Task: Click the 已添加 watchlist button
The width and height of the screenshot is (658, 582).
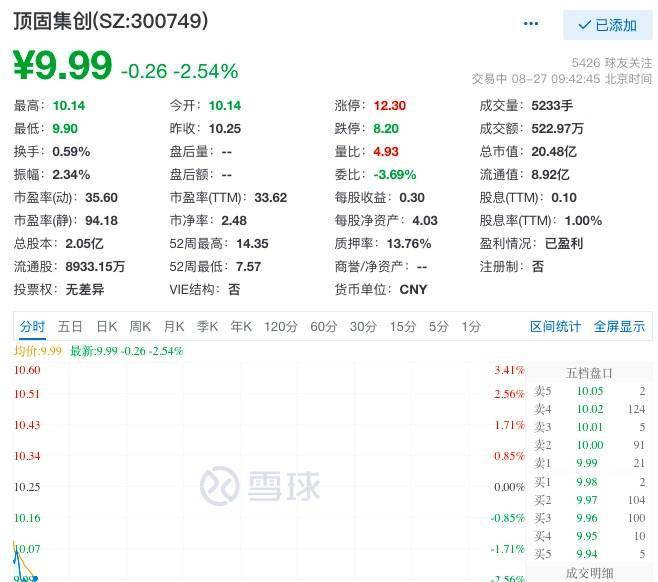Action: (608, 25)
